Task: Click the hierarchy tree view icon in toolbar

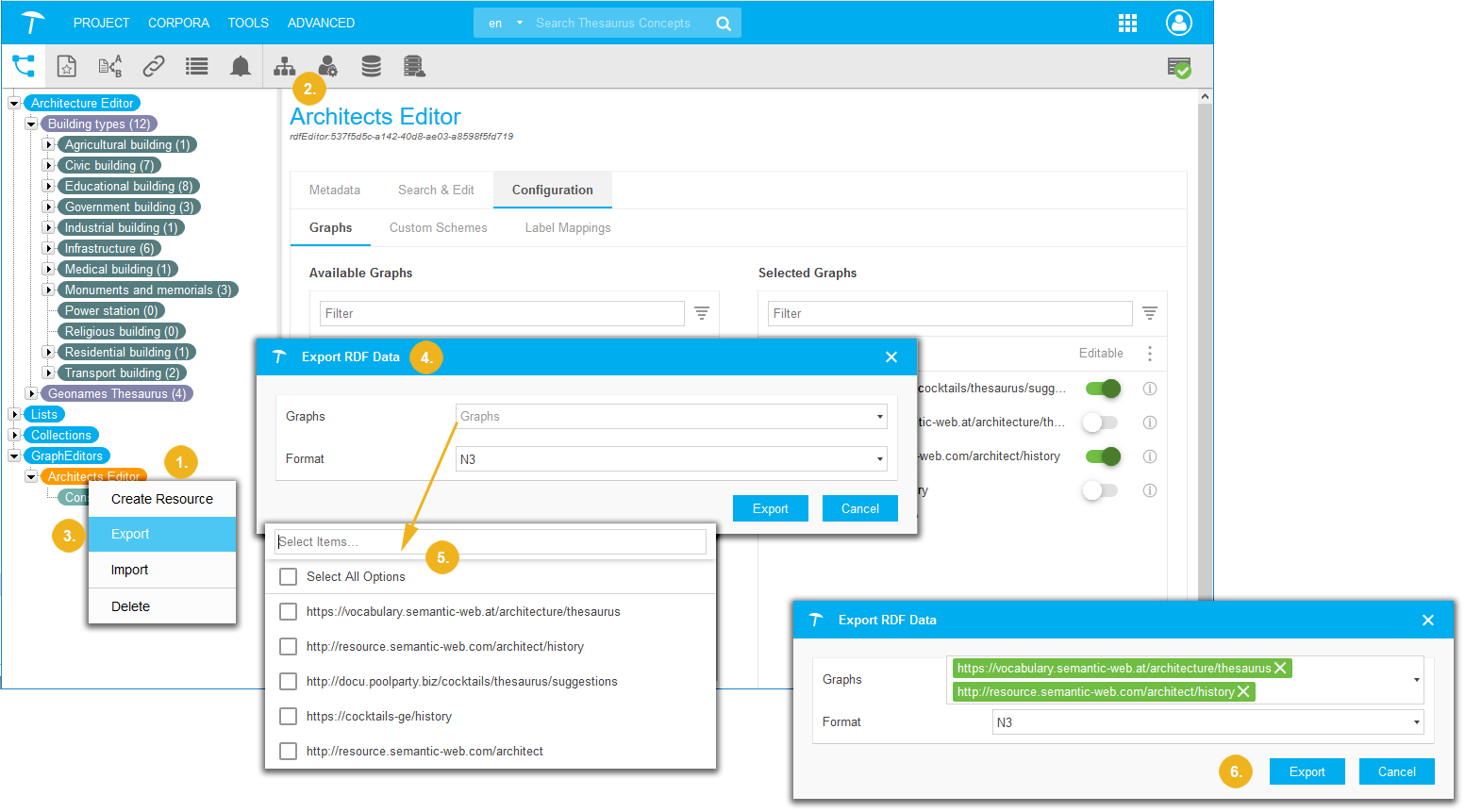Action: [24, 66]
